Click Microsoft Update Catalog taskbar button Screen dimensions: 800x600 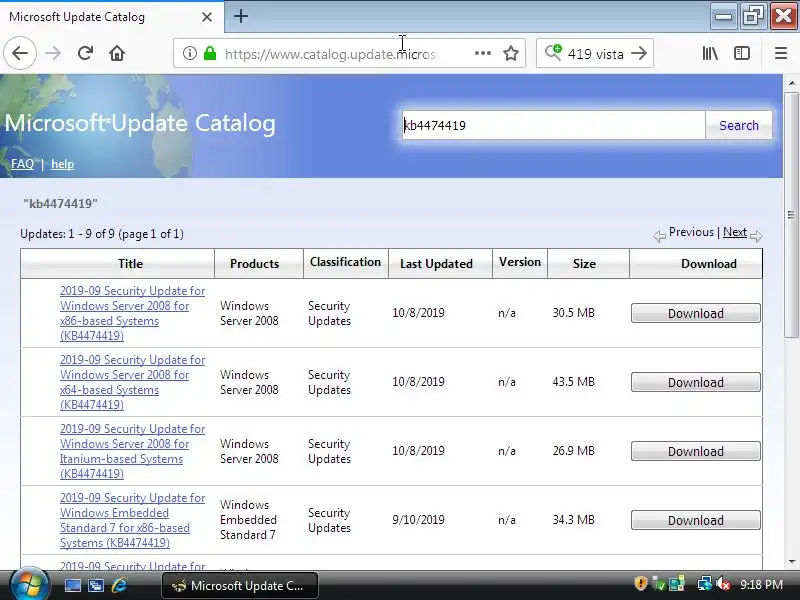240,586
